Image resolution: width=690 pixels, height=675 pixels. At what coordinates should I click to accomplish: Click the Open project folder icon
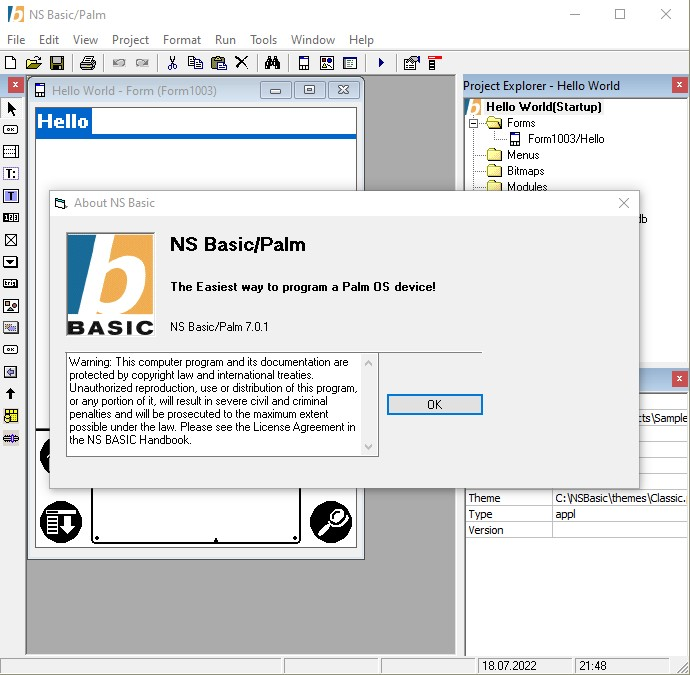(x=33, y=63)
